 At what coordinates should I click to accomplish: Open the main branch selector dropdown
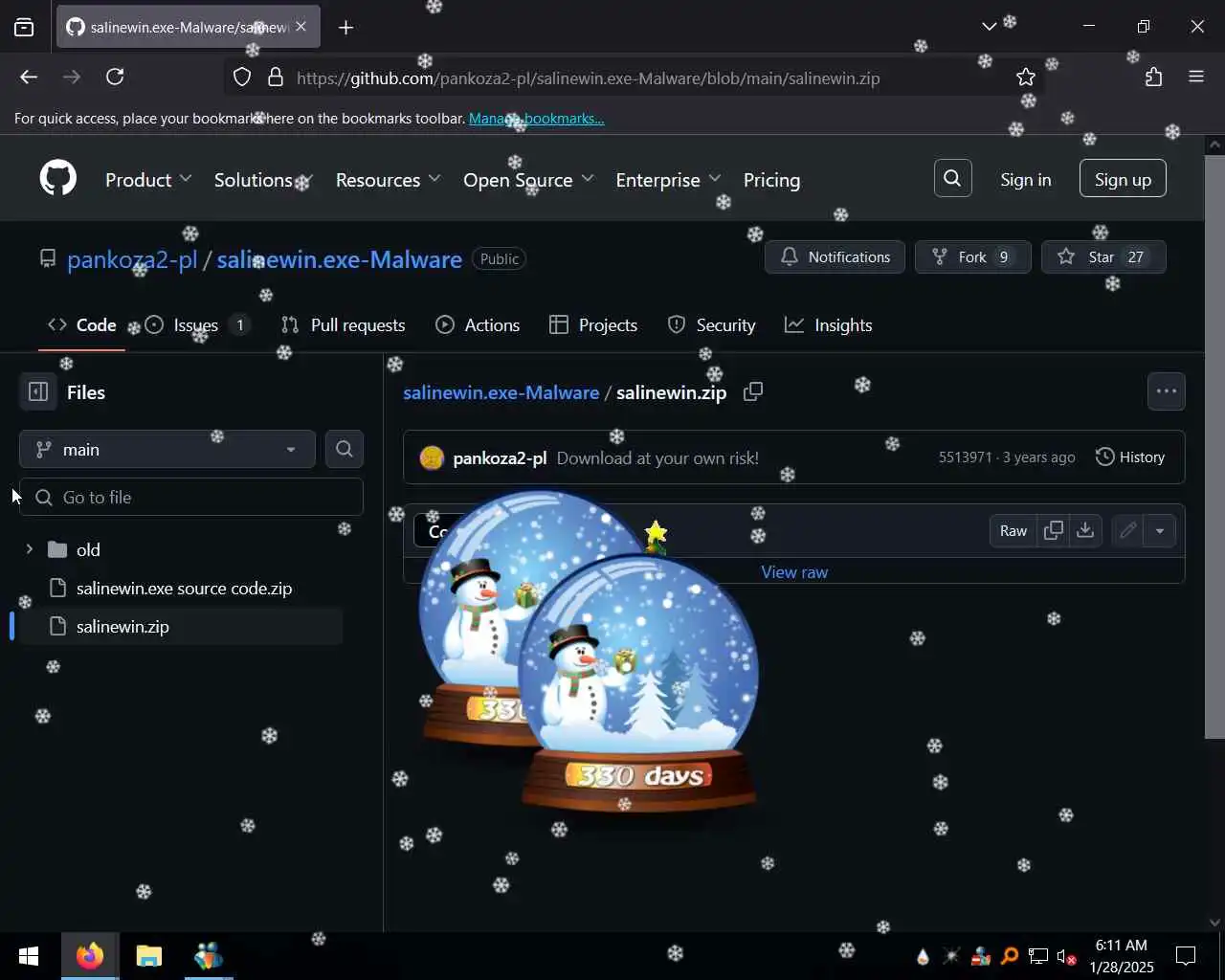(167, 449)
